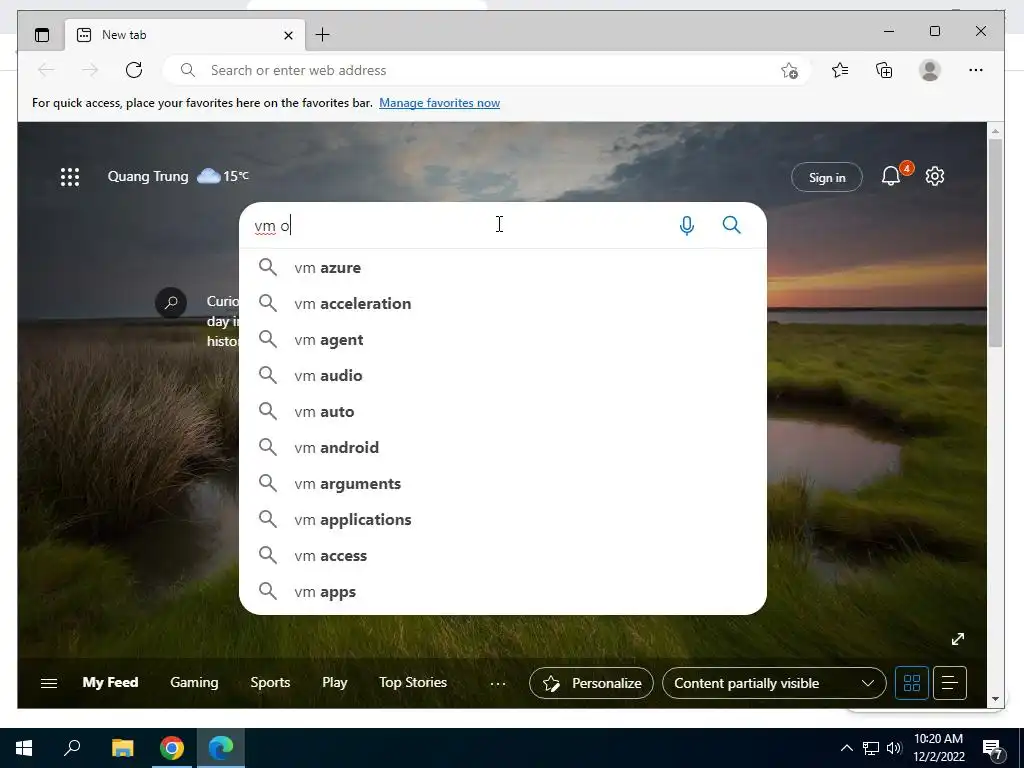Screen dimensions: 1024x768
Task: Show hidden system tray icons
Action: click(846, 748)
